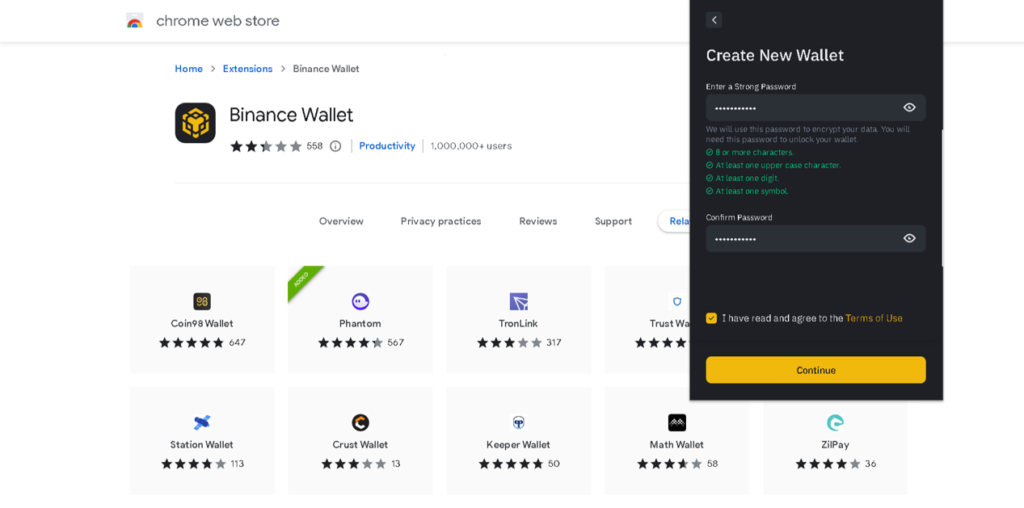The height and width of the screenshot is (508, 1024).
Task: Switch to the Support tab
Action: pos(613,221)
